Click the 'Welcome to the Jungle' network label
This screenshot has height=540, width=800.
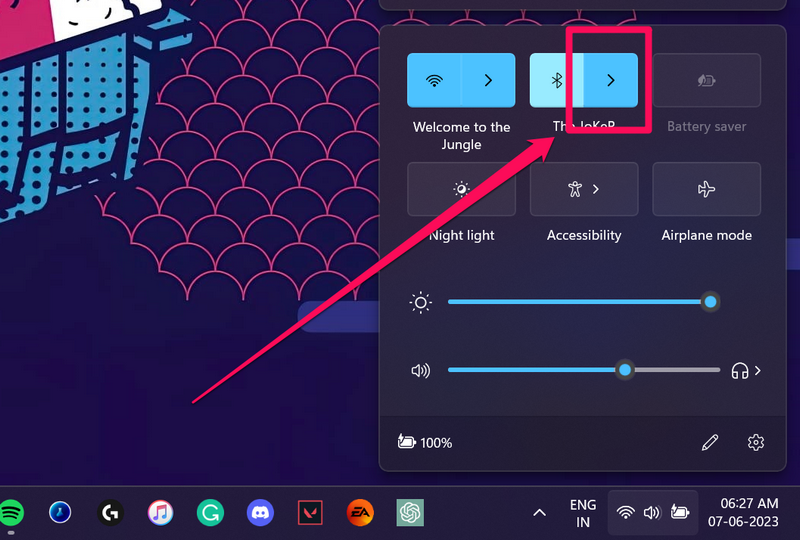461,135
